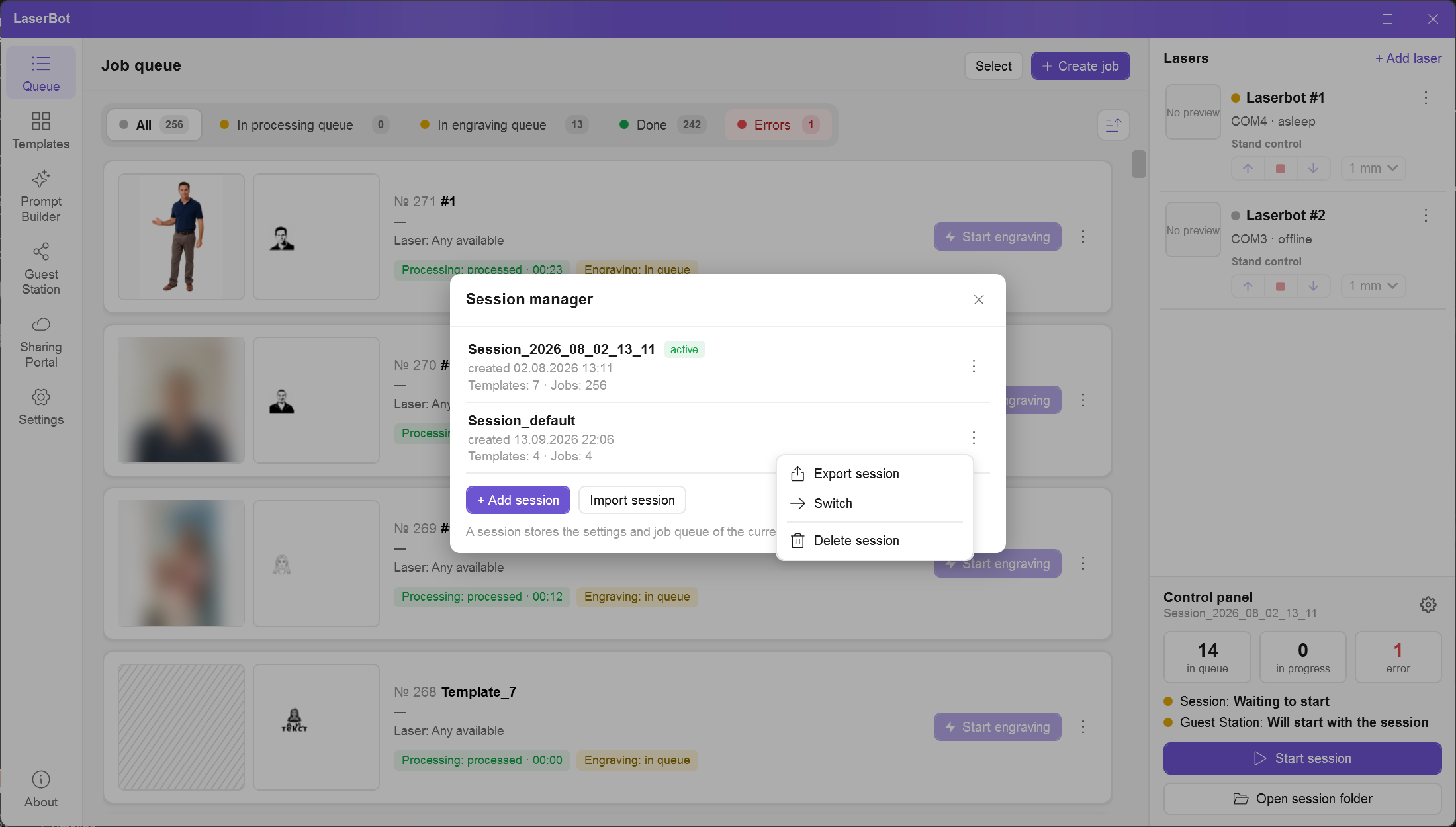This screenshot has height=827, width=1456.
Task: Move Laserbot #1 stand up
Action: pyautogui.click(x=1248, y=169)
